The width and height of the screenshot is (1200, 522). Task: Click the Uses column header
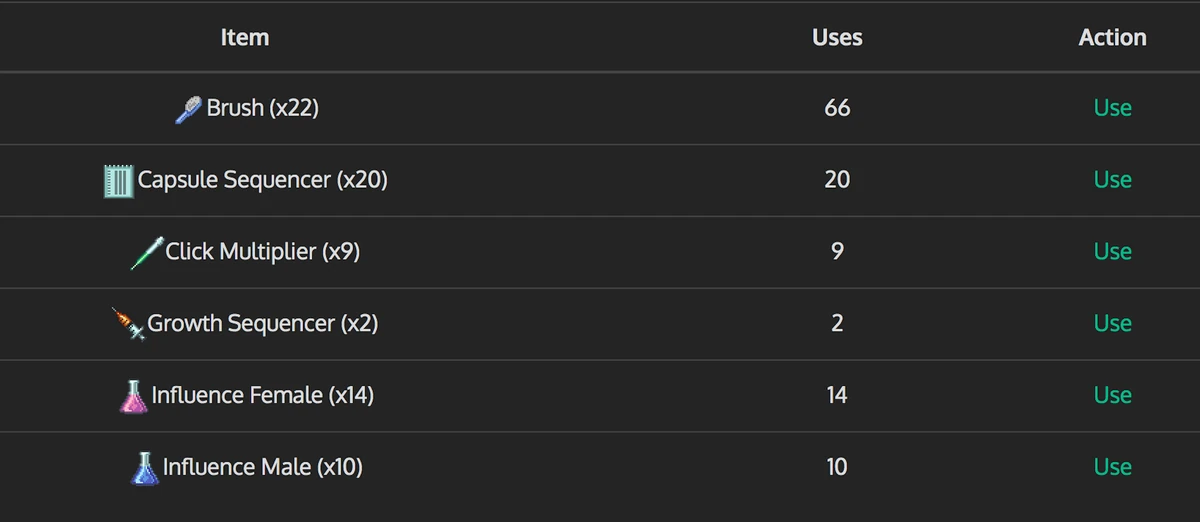tap(837, 38)
